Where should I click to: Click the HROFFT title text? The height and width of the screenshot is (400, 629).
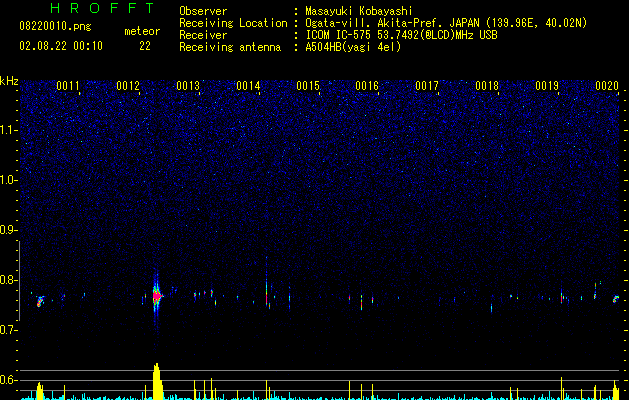point(102,8)
